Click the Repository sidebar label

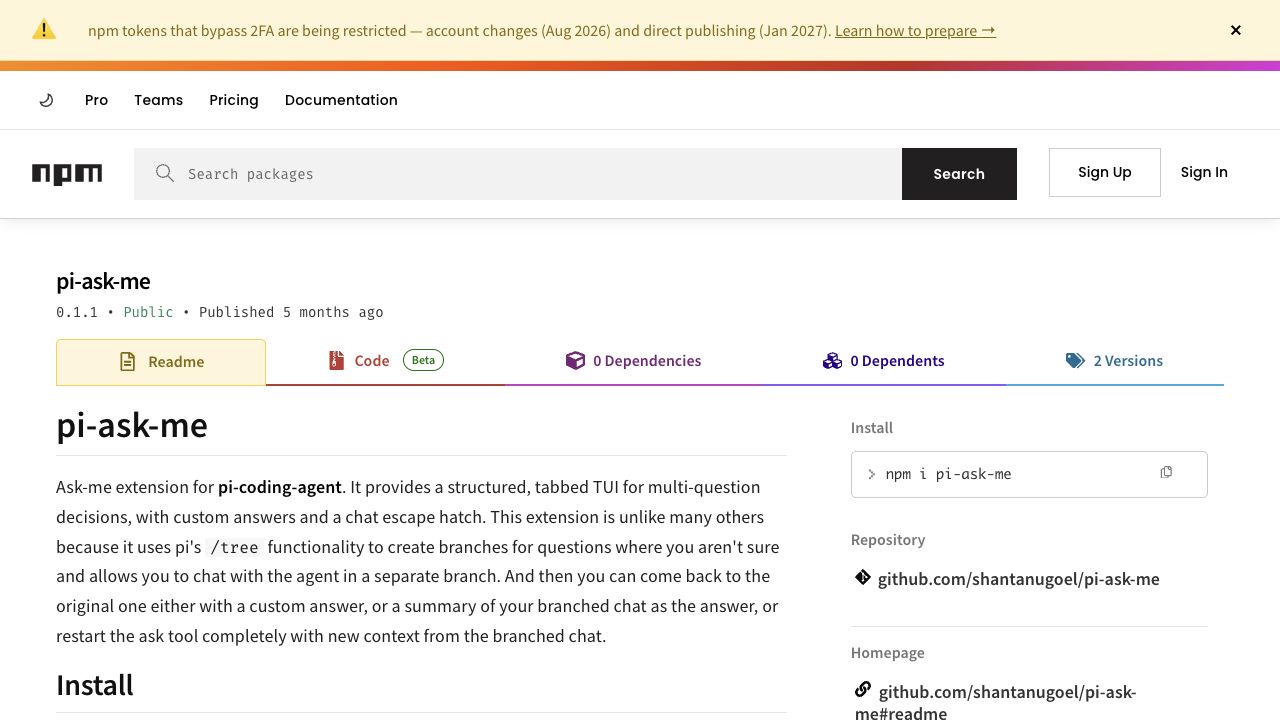click(888, 540)
